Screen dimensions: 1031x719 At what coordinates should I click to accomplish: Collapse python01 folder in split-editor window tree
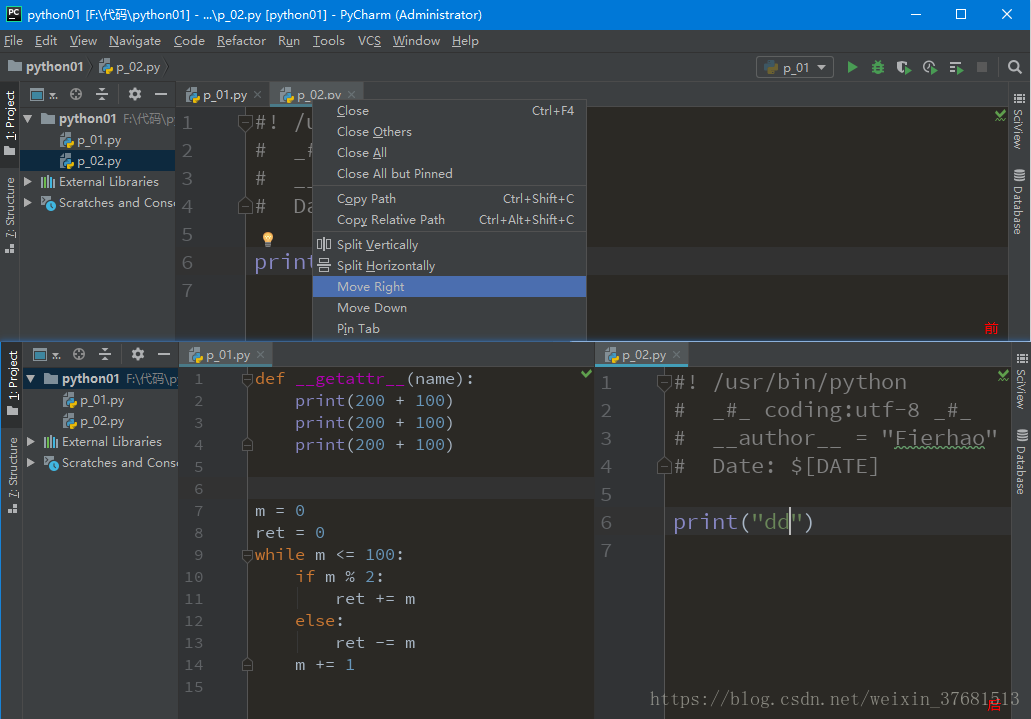[31, 379]
